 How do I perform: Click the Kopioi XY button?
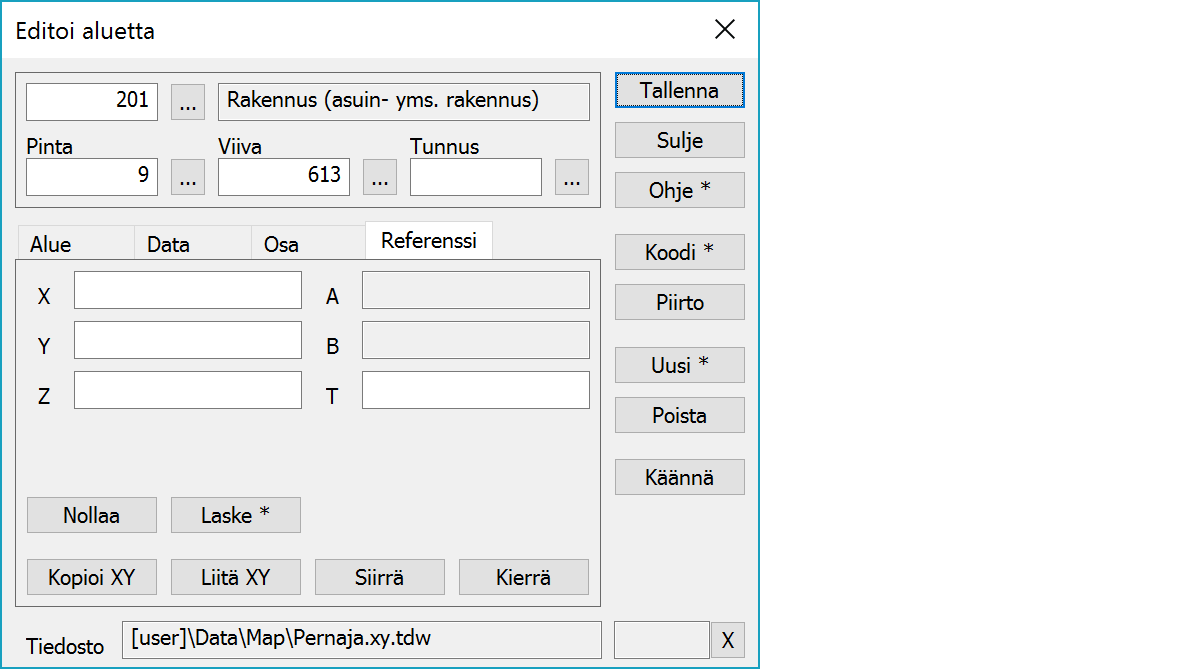click(x=92, y=577)
